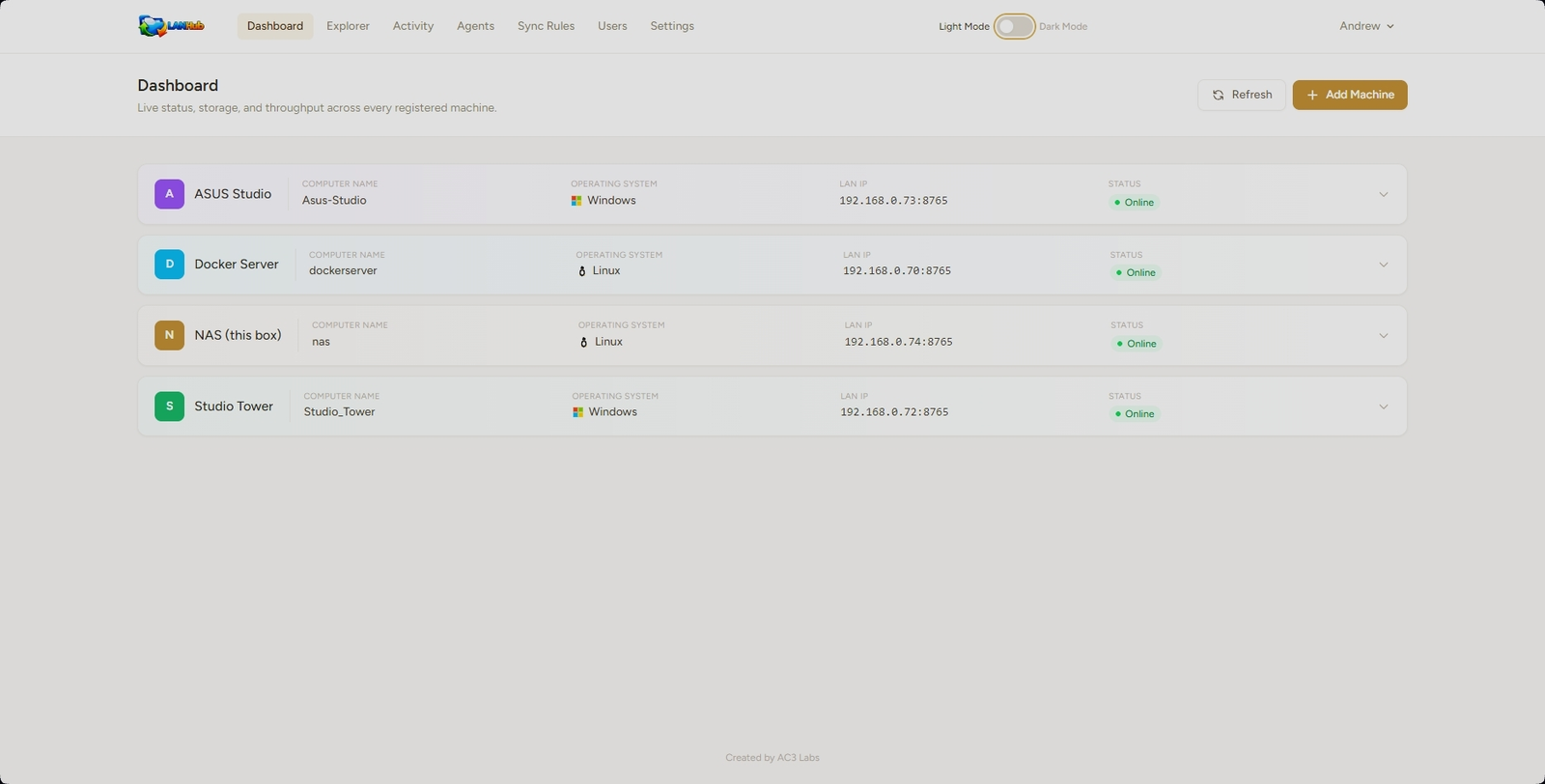The image size is (1545, 784).
Task: Open the Explorer tab
Action: pos(348,26)
